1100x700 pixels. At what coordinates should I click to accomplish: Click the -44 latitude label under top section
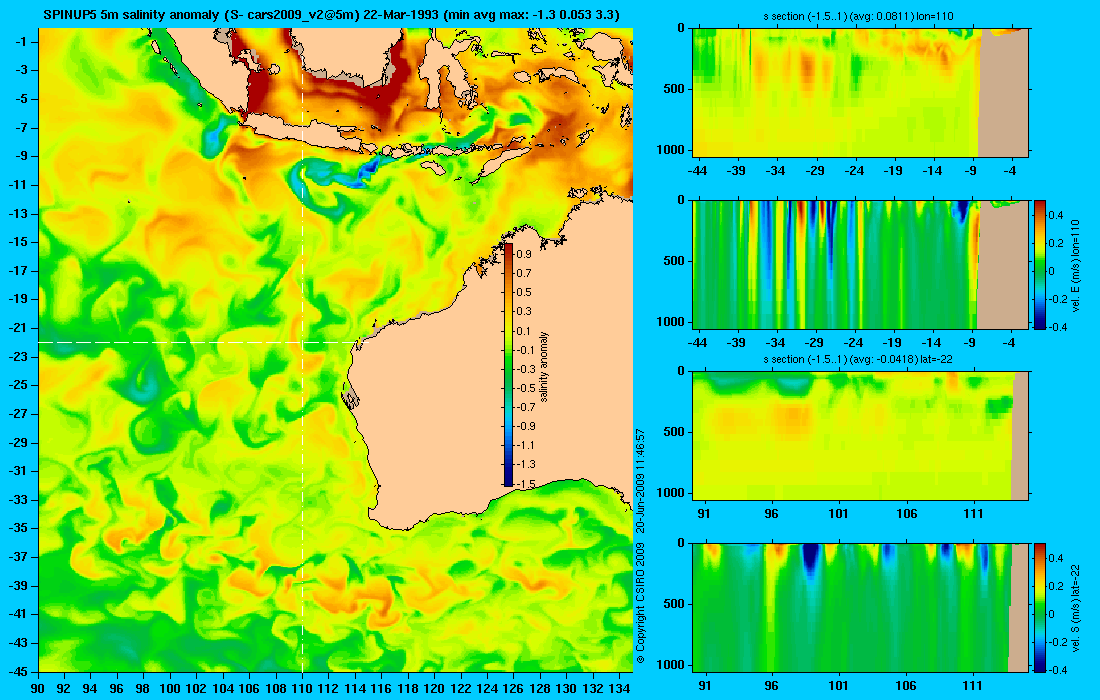[x=697, y=170]
